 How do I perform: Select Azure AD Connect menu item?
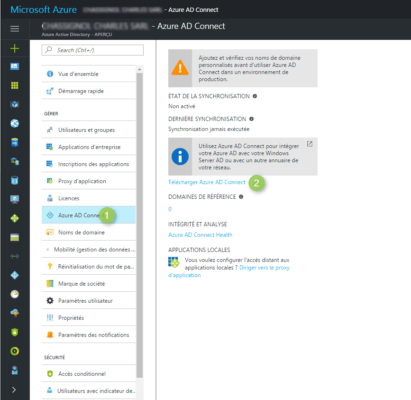89,215
